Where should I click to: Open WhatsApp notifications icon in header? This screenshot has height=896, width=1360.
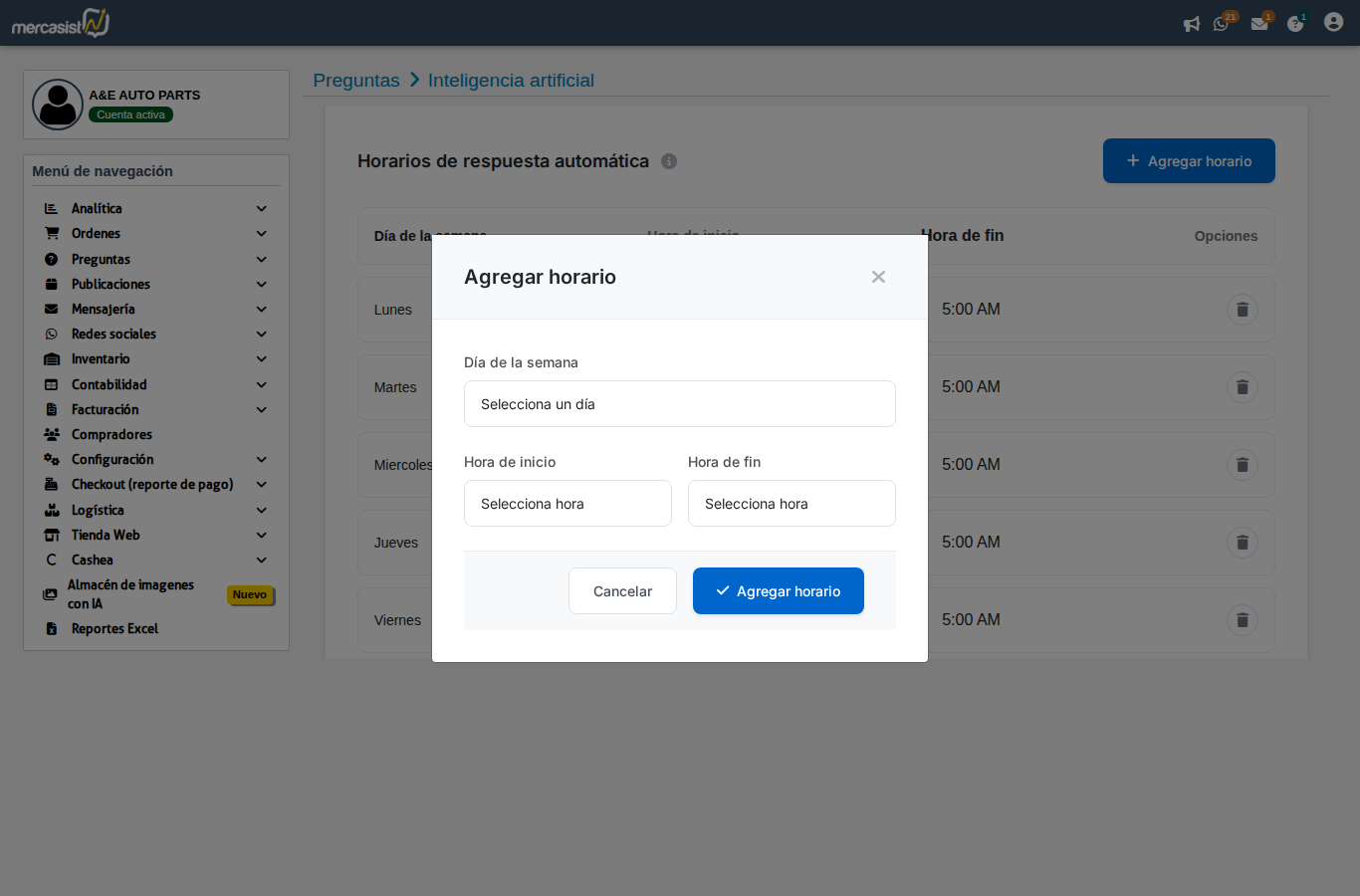1222,24
